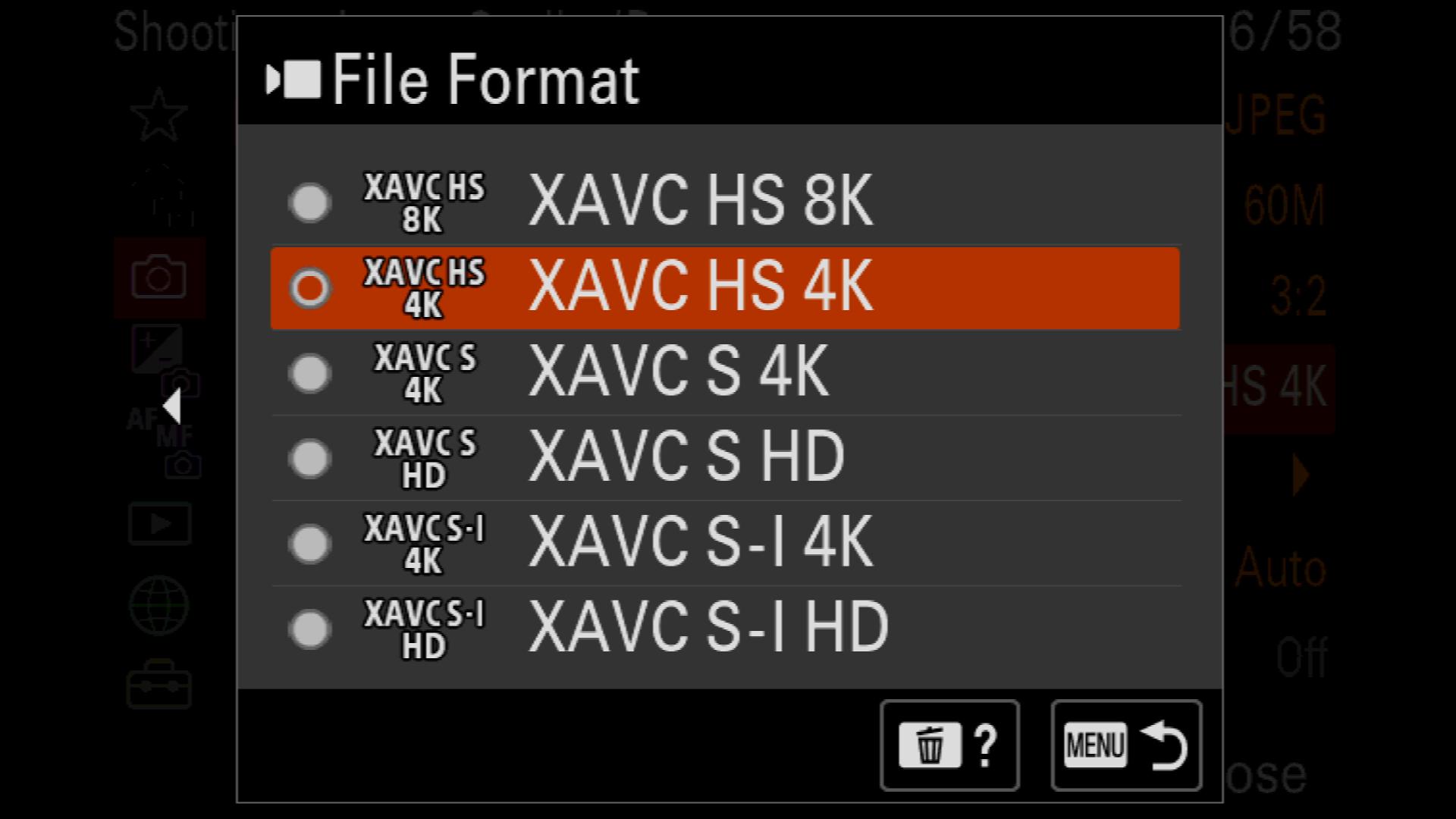The image size is (1456, 819).
Task: Click the XAVC HS 8K format icon
Action: [424, 202]
